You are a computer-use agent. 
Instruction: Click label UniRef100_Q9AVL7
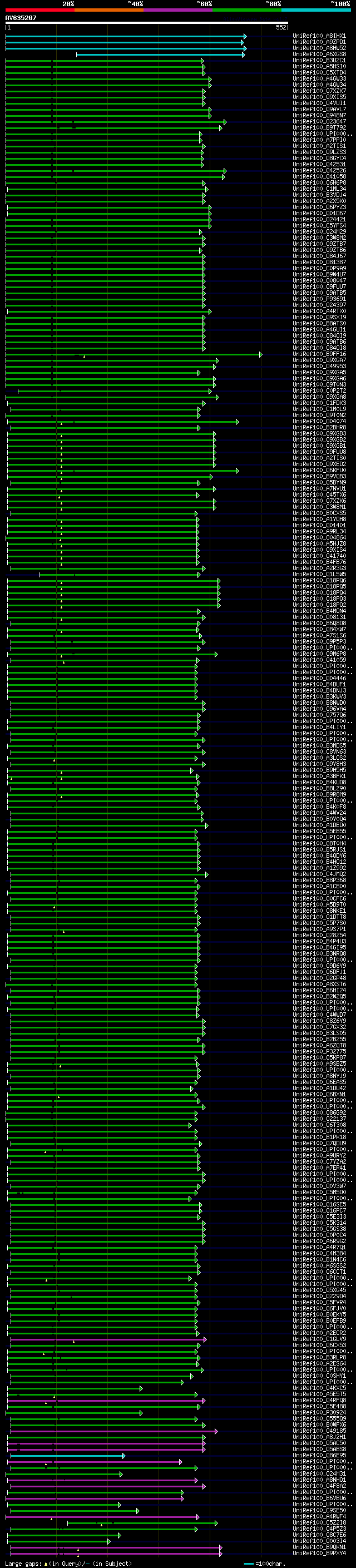tap(319, 109)
